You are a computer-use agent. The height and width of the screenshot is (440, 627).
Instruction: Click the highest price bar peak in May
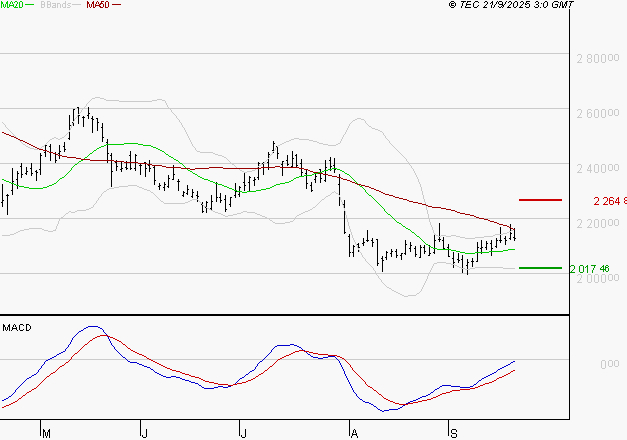tap(88, 108)
